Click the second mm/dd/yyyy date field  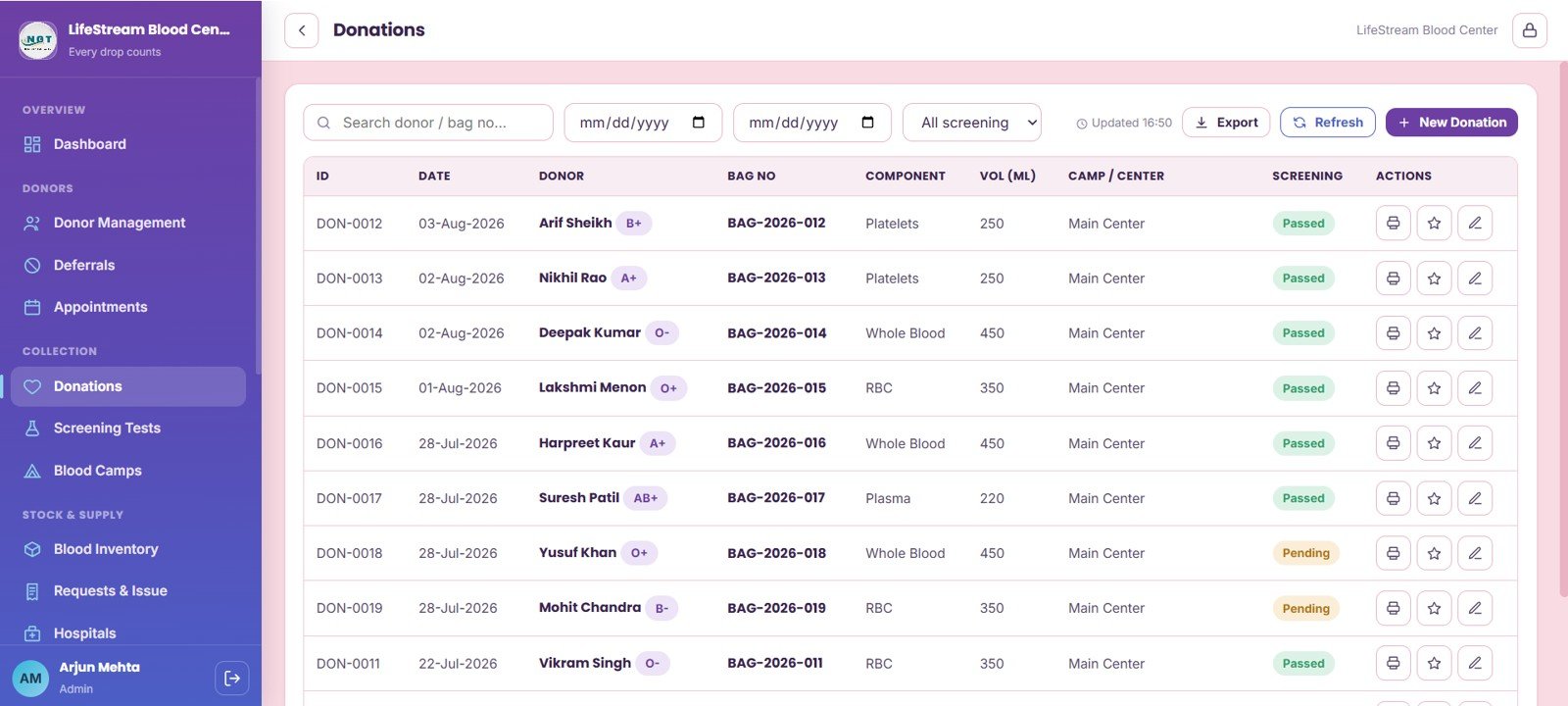(x=812, y=123)
